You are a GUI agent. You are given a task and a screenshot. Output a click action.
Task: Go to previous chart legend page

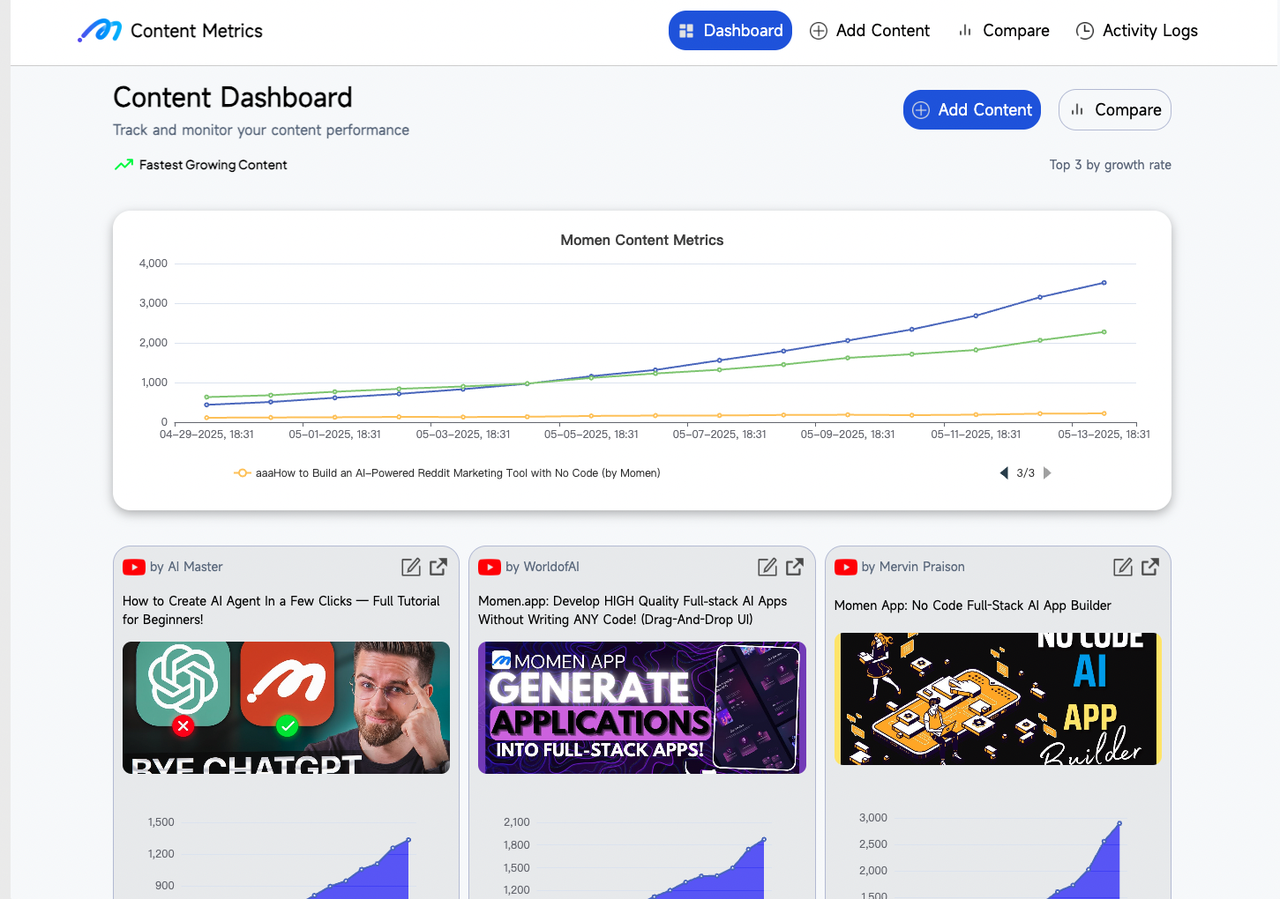click(1004, 473)
